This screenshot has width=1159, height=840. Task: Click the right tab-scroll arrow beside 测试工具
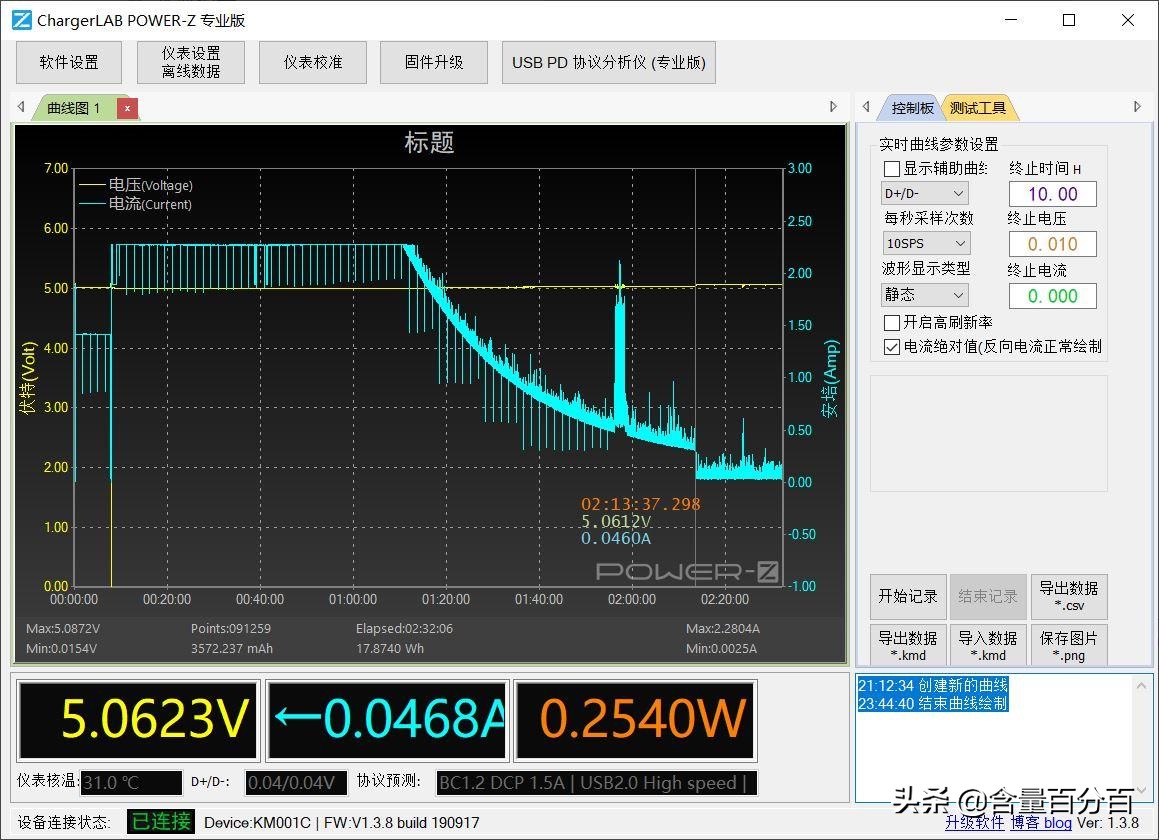1137,107
